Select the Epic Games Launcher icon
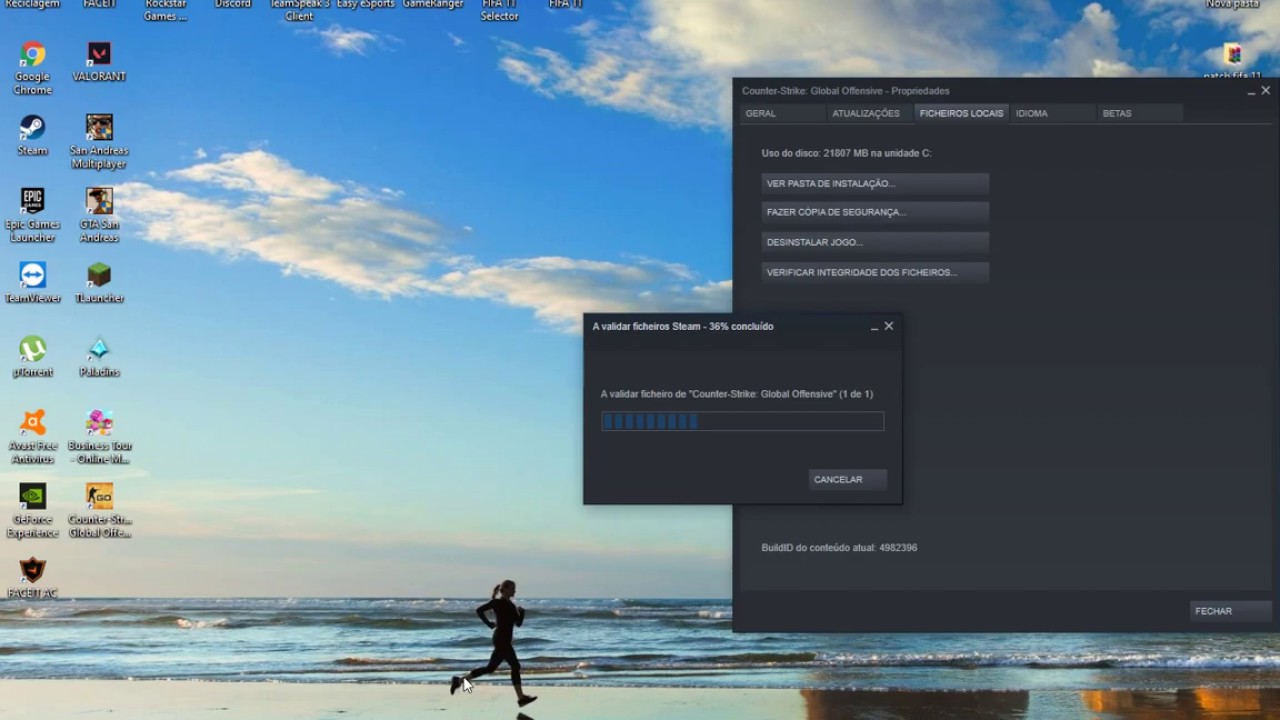1280x720 pixels. click(x=32, y=215)
